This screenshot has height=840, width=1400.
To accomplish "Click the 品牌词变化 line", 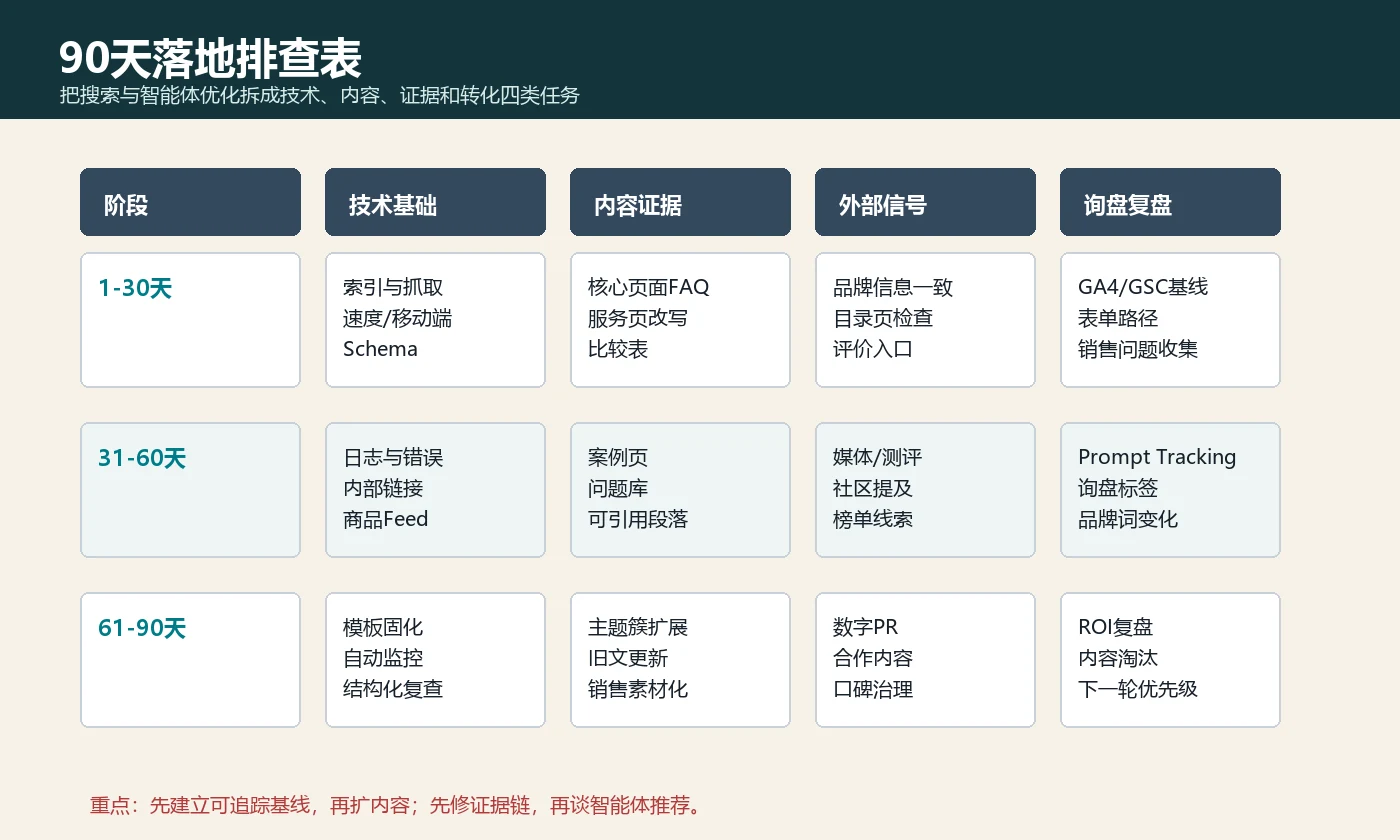I will click(x=1128, y=519).
